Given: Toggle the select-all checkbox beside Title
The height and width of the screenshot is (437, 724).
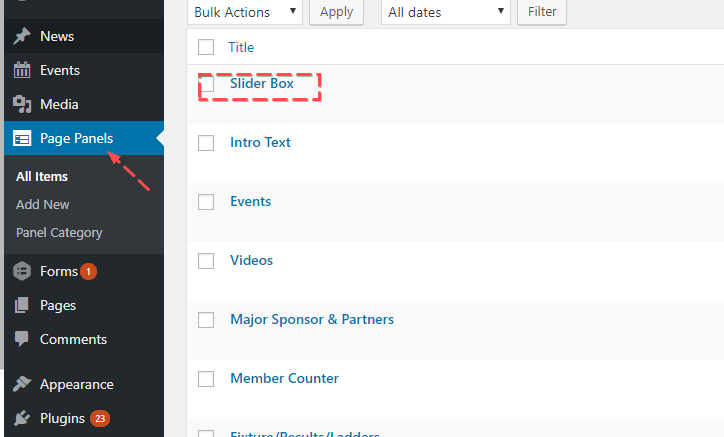Looking at the screenshot, I should tap(207, 47).
